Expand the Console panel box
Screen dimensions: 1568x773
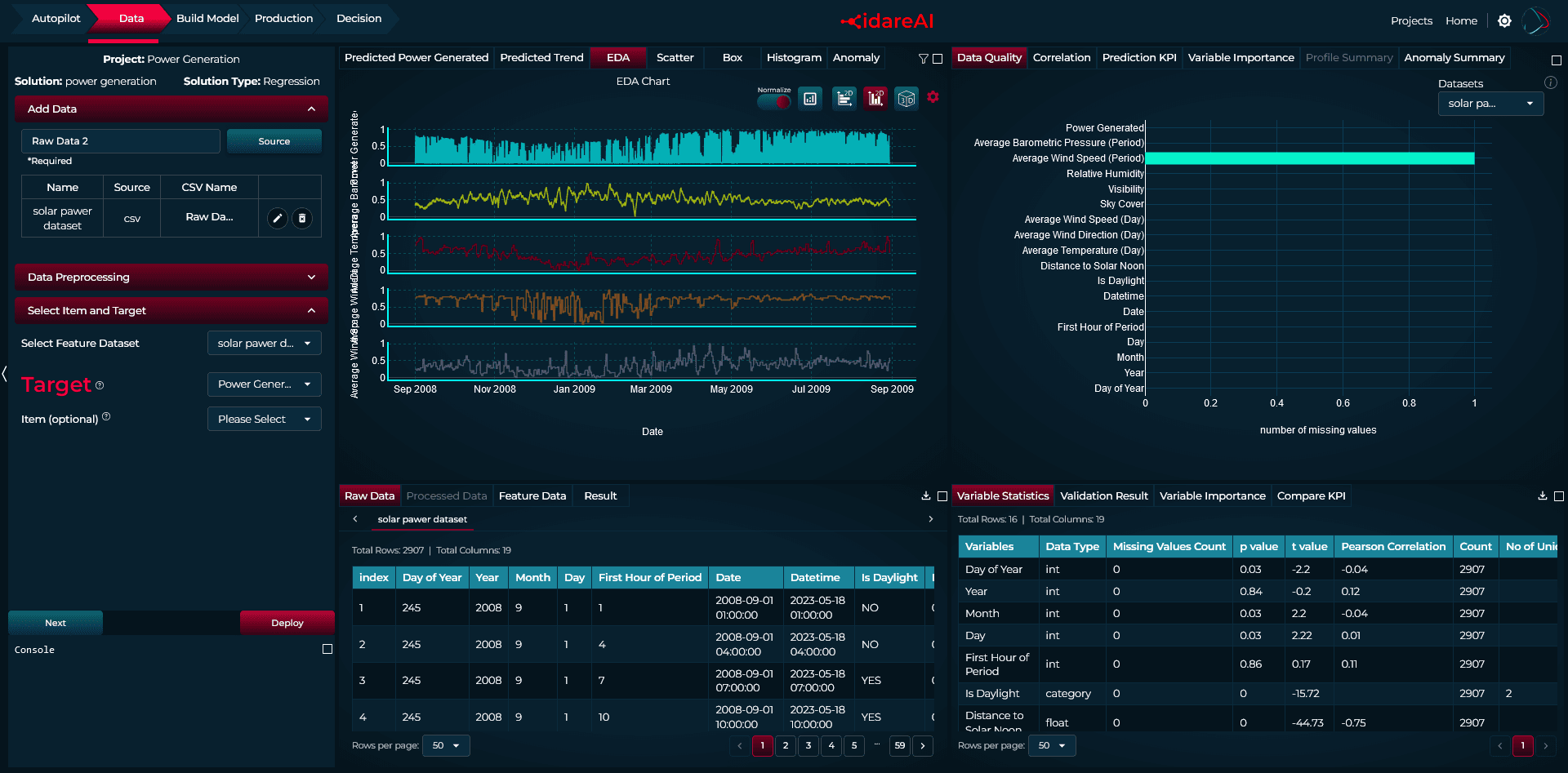pos(327,649)
